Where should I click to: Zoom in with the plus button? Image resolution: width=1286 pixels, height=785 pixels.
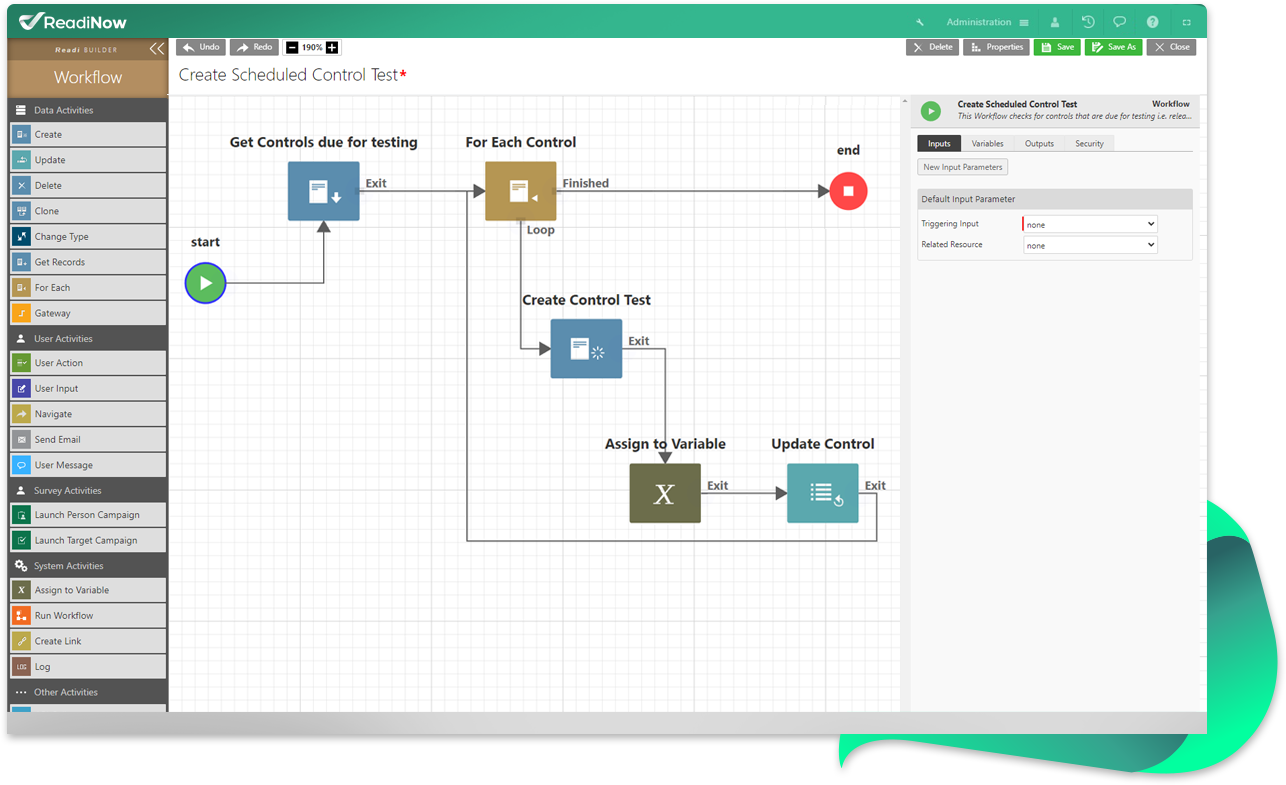[332, 48]
